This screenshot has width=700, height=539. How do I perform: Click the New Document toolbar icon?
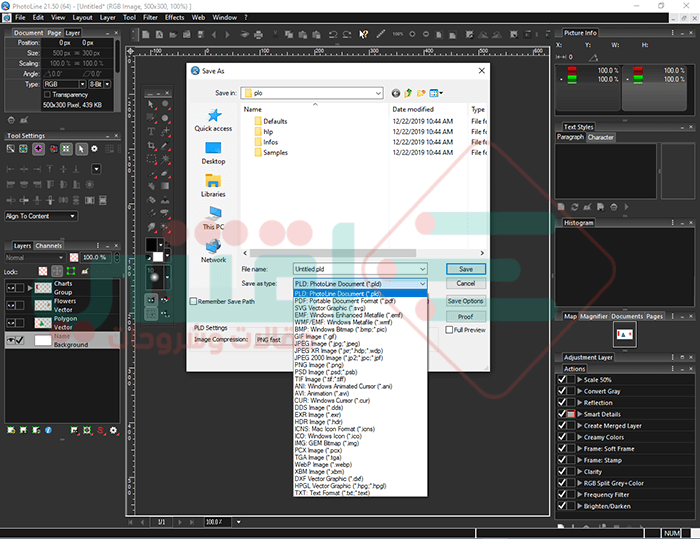(146, 34)
